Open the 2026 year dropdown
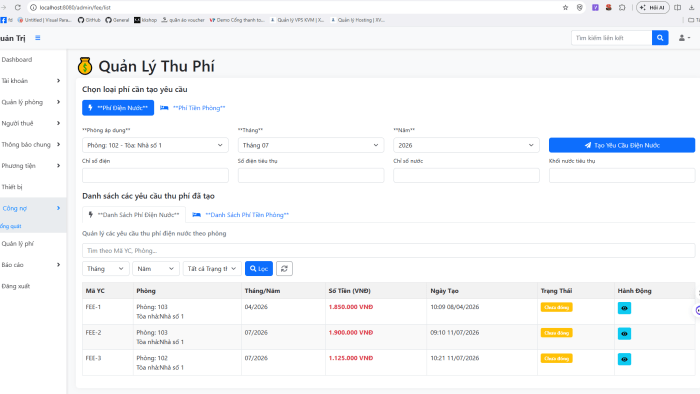Image resolution: width=700 pixels, height=394 pixels. (x=466, y=145)
